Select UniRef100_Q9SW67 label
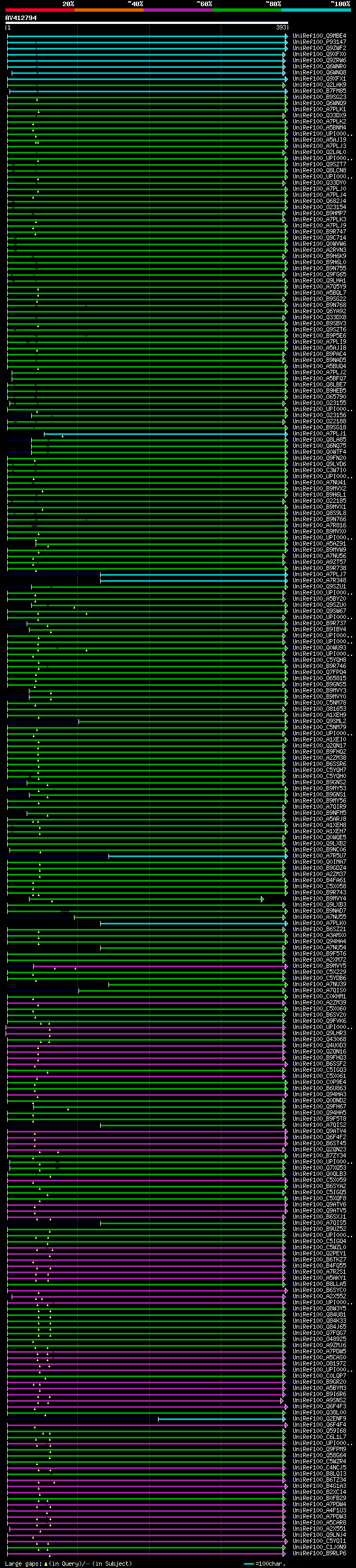The height and width of the screenshot is (1568, 356). click(x=319, y=611)
